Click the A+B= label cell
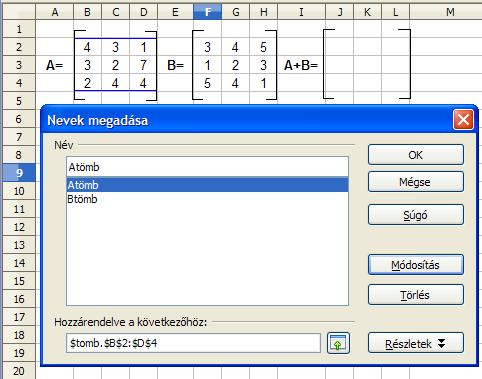Viewport: 482px width, 379px height. (x=301, y=65)
